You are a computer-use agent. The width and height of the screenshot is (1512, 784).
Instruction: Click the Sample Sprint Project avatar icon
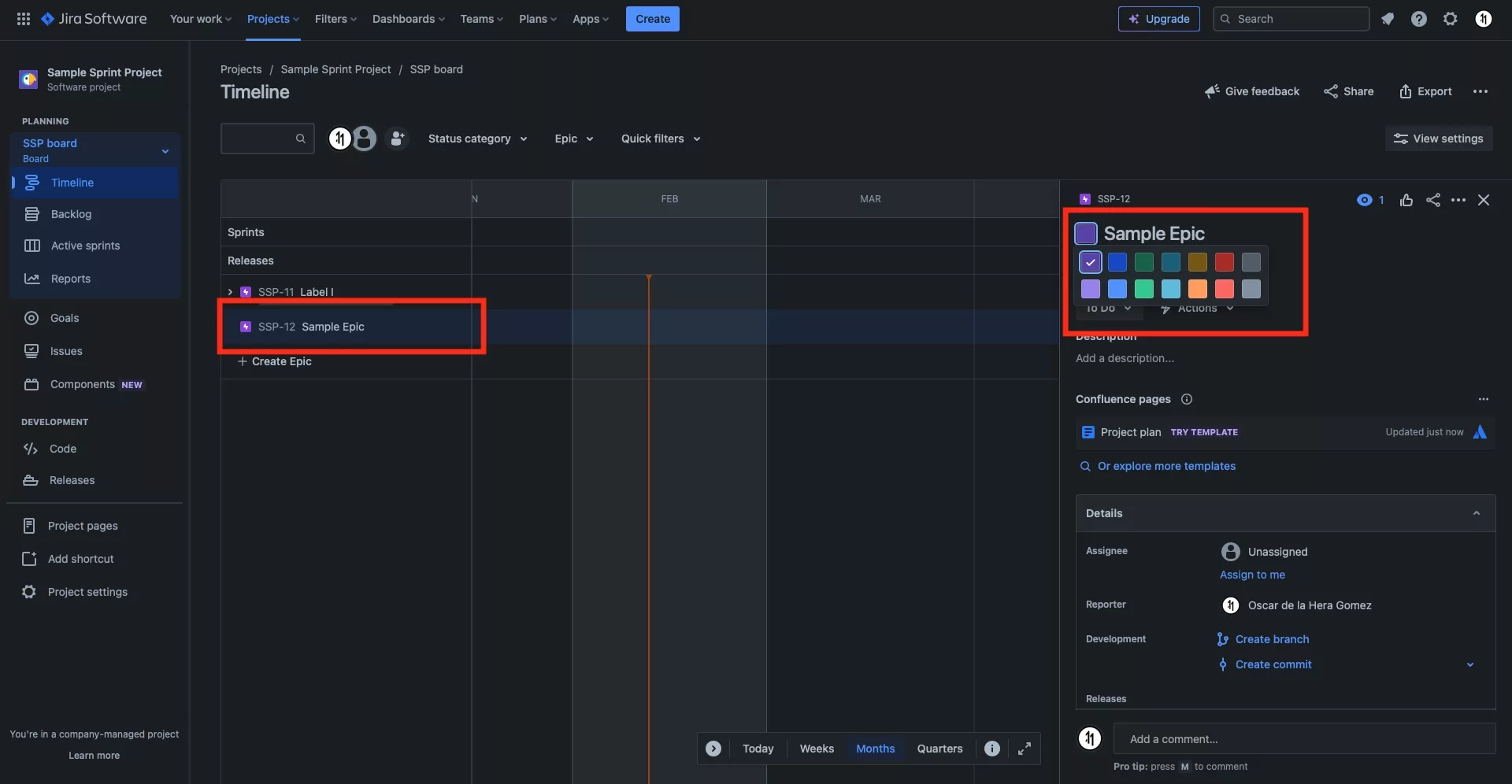29,79
